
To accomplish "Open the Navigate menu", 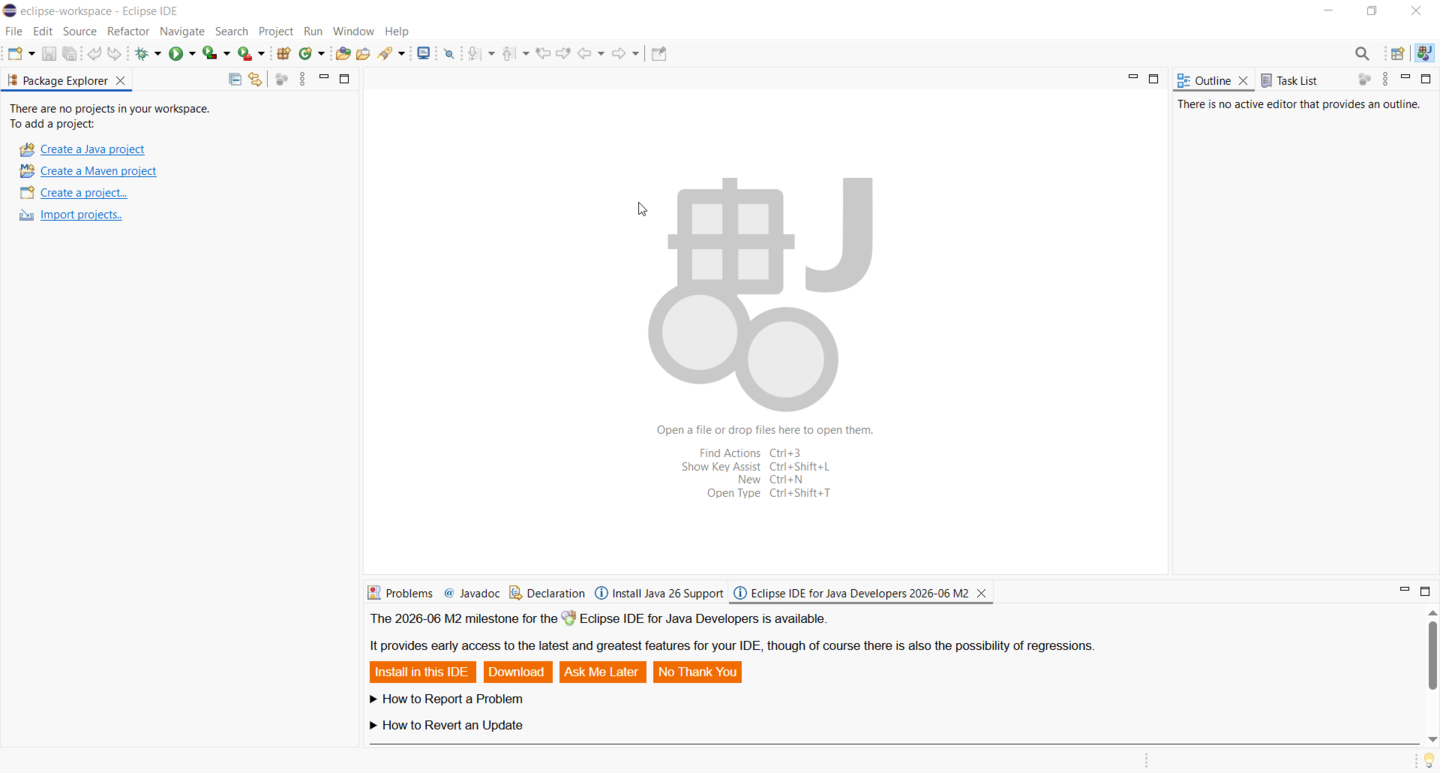I will click(x=182, y=31).
